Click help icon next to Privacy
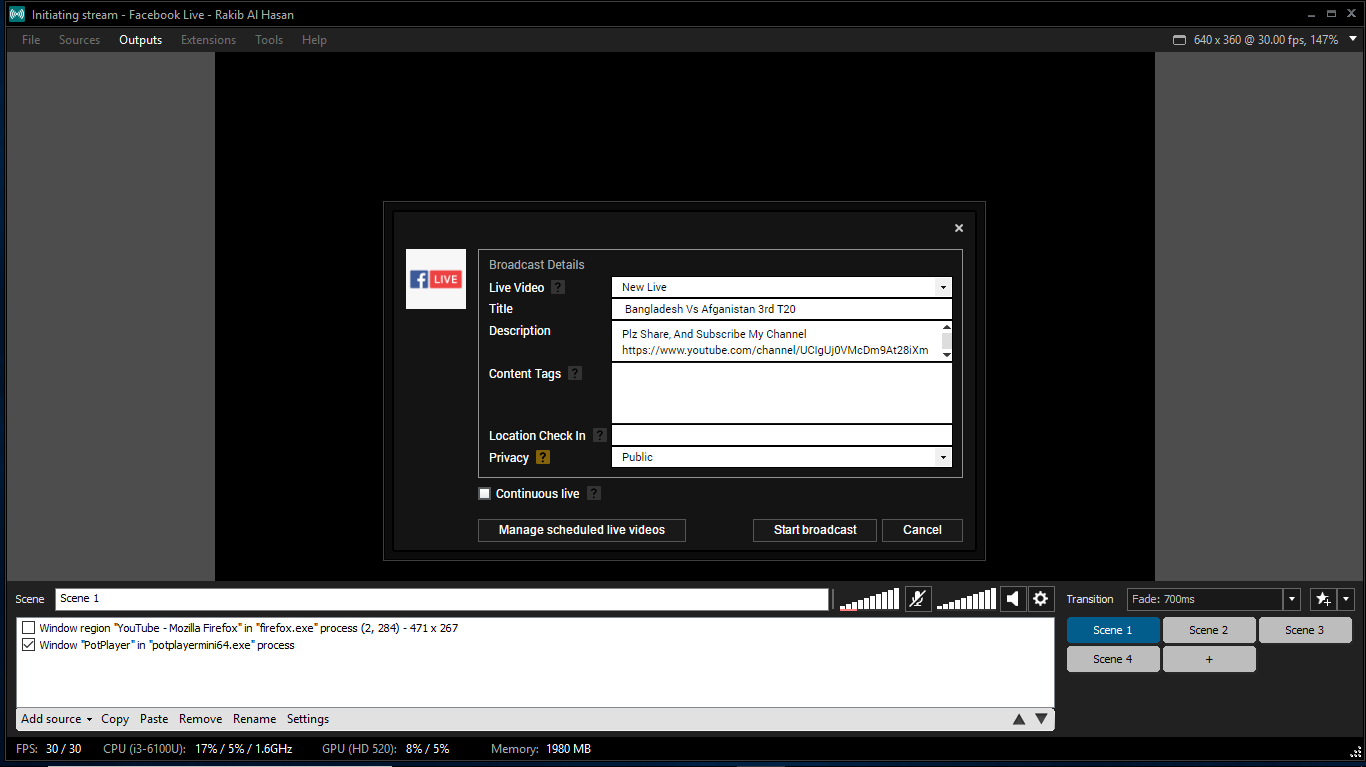Viewport: 1366px width, 767px height. 543,458
